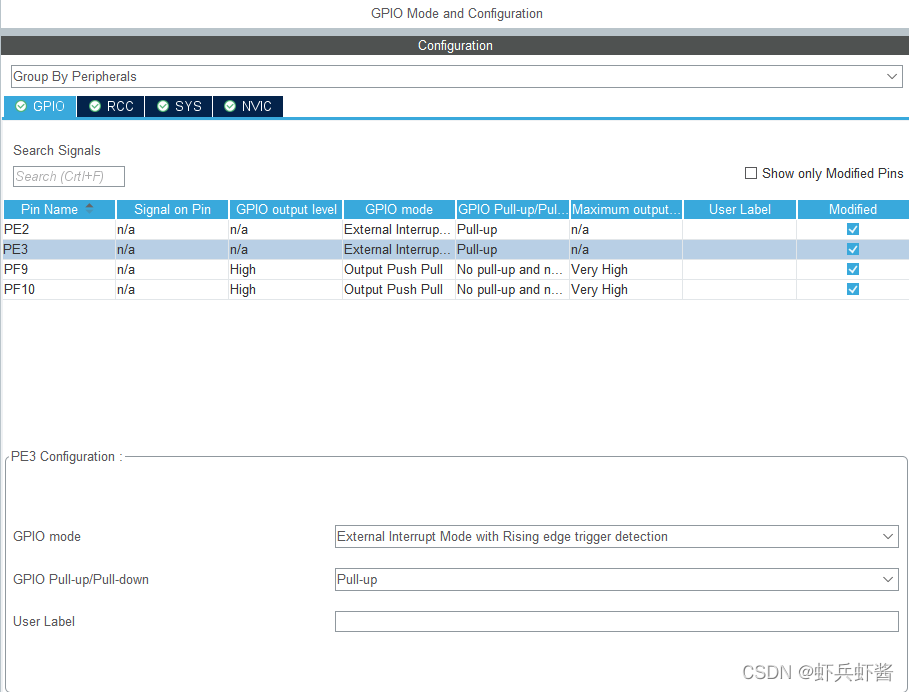909x692 pixels.
Task: Click the Signal on Pin column header
Action: (x=172, y=209)
